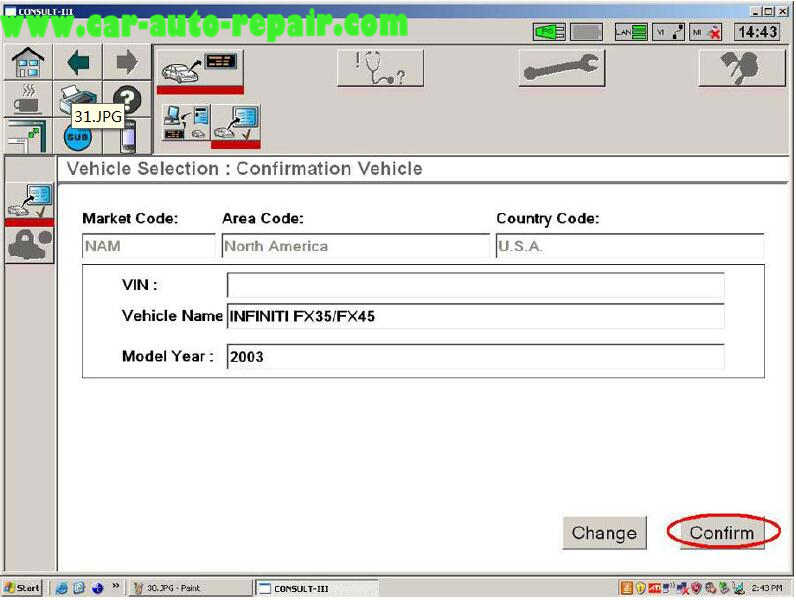Open the car diagnosis tab icon
The image size is (796, 600).
click(200, 70)
